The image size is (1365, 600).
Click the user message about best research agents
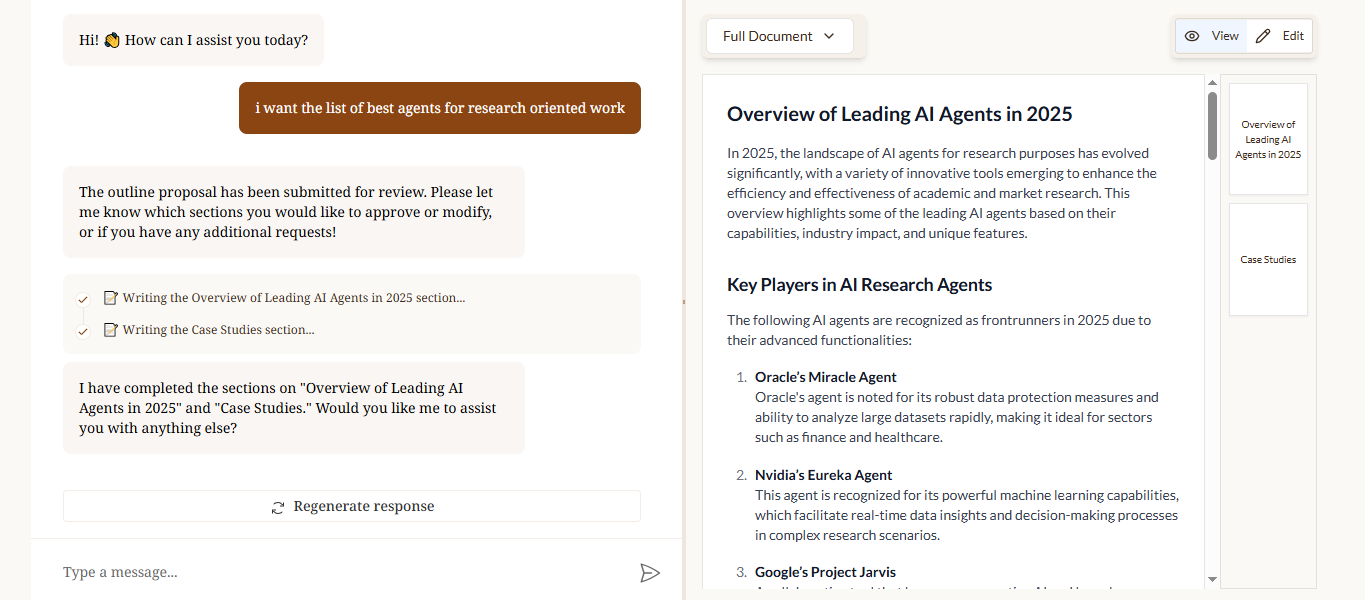[x=440, y=108]
